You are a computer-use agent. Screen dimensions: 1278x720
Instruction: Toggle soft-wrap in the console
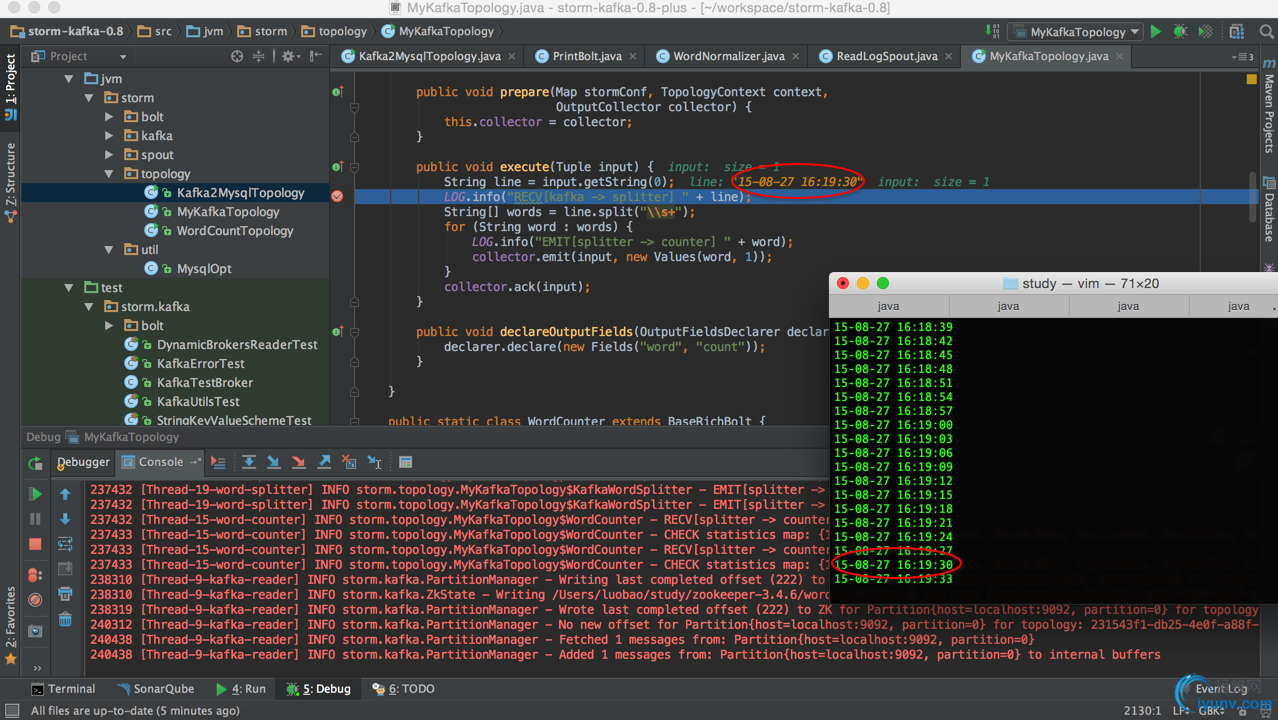pos(65,544)
